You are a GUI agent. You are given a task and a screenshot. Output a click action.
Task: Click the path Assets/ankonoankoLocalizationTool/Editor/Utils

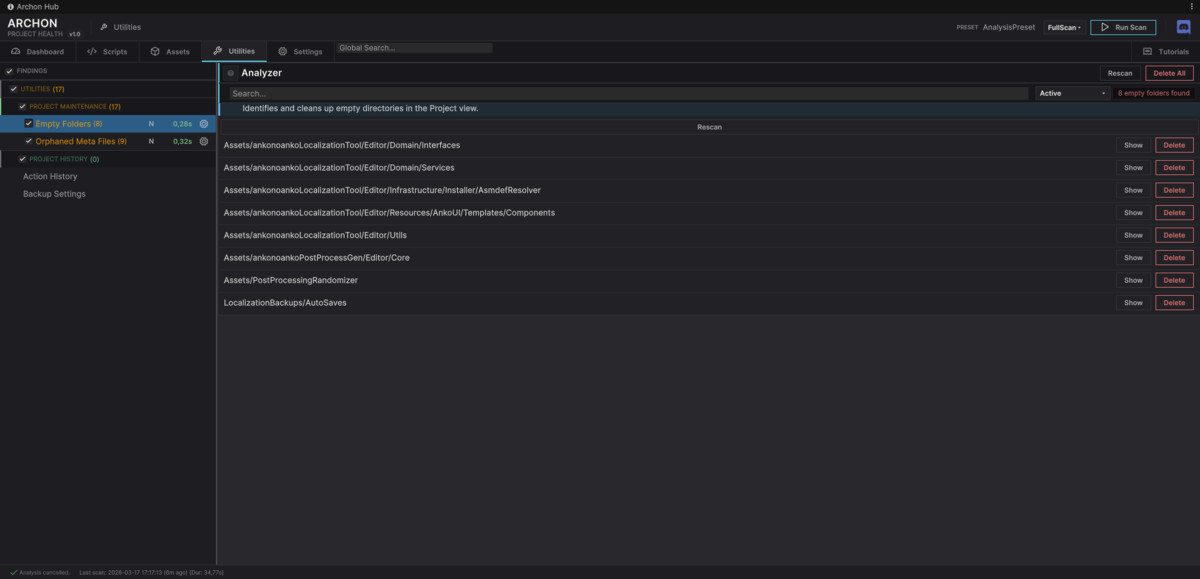point(315,235)
